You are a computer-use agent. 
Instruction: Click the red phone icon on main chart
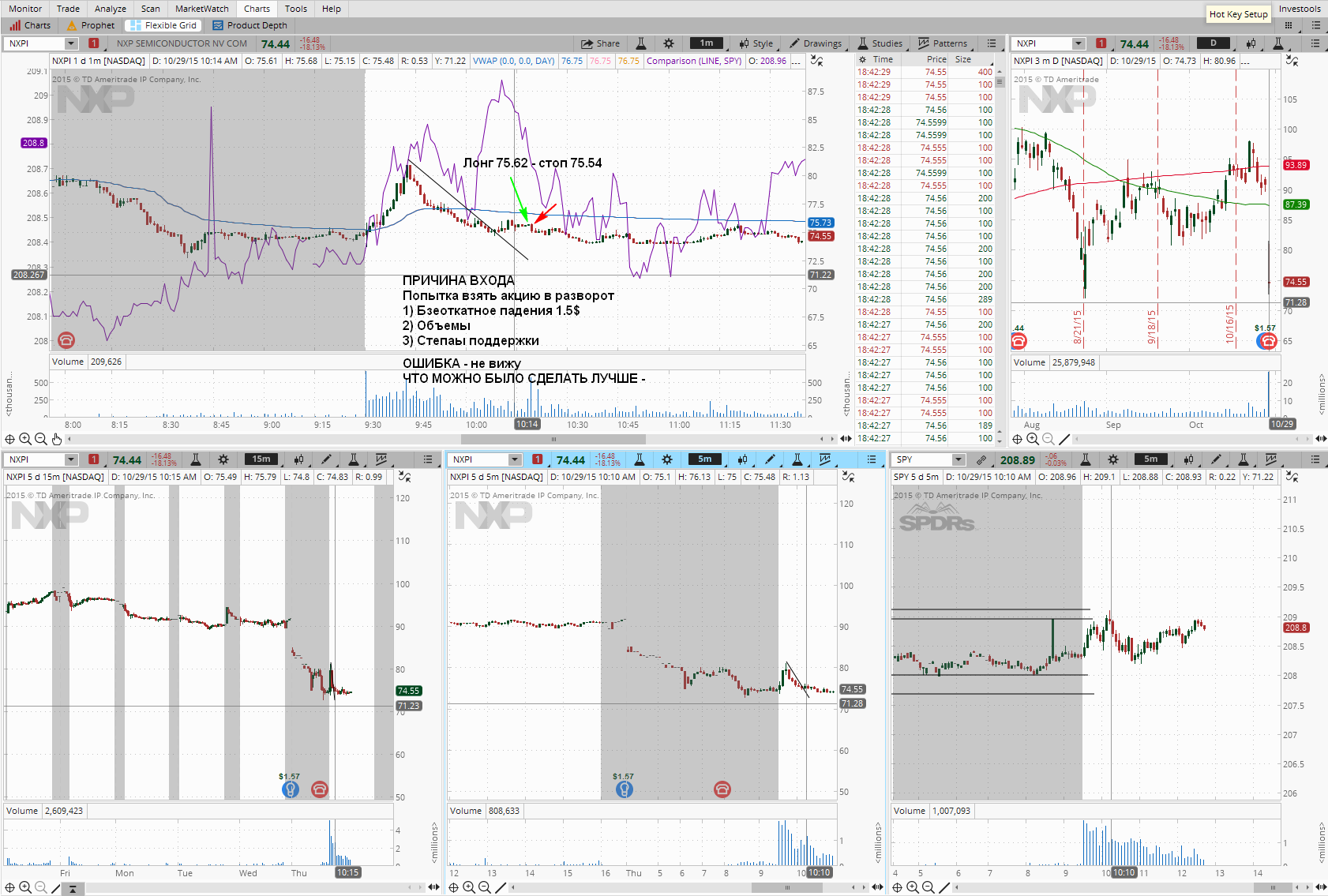click(x=66, y=339)
